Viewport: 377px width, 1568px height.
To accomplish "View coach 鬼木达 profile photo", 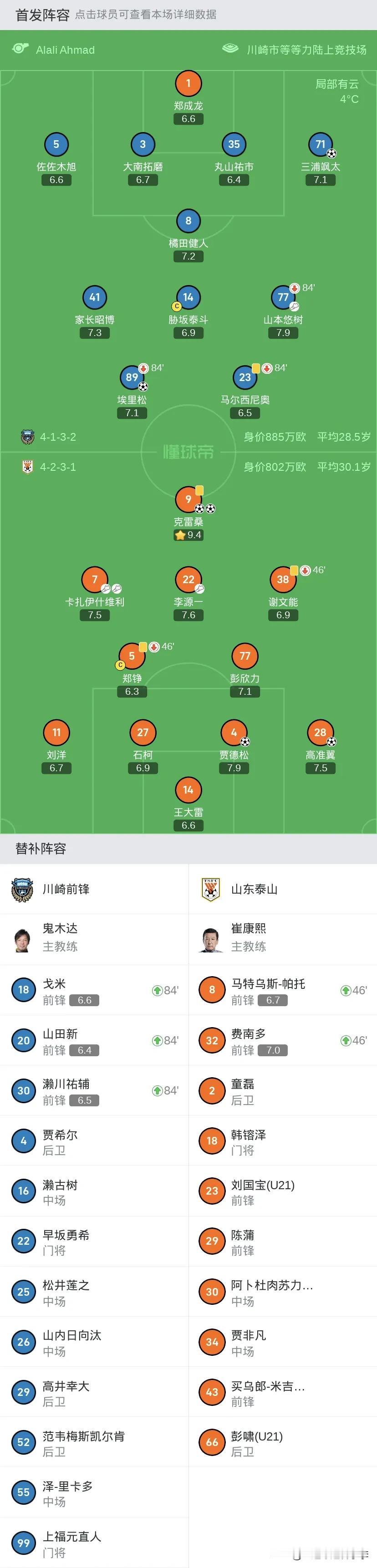I will (22, 939).
